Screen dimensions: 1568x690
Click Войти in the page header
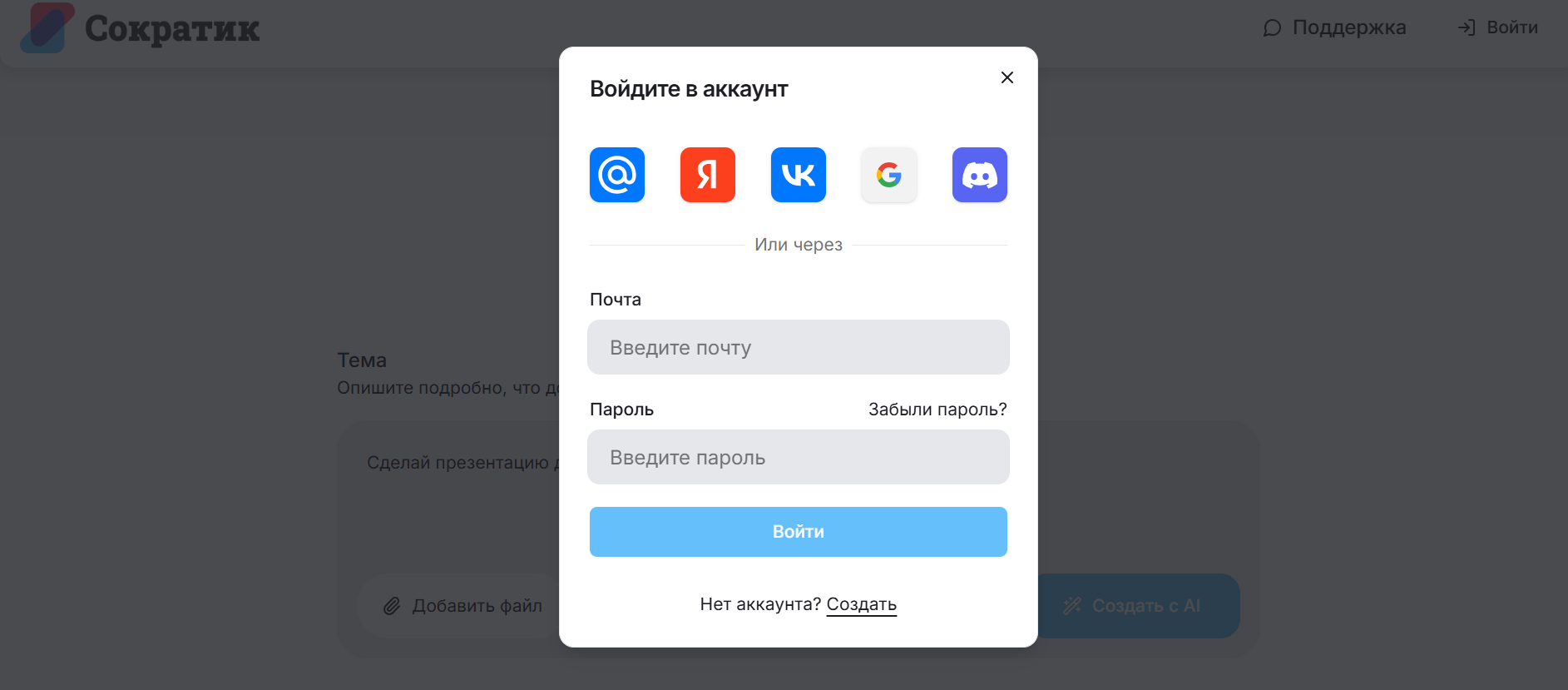tap(1498, 27)
